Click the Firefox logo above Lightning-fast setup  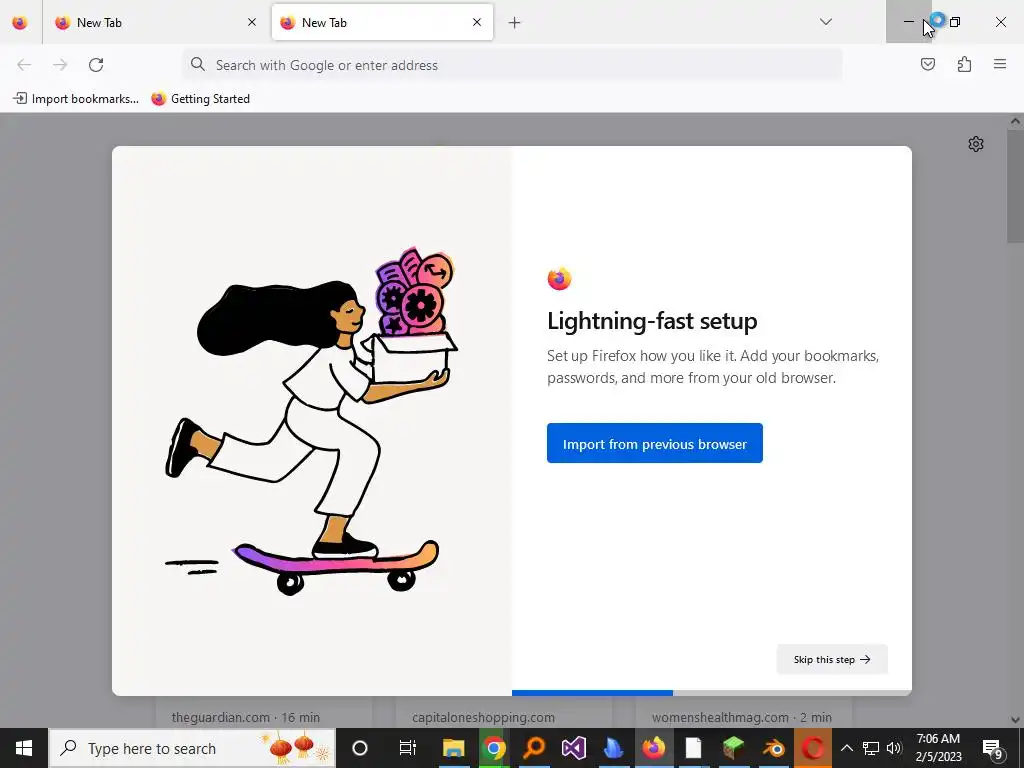(559, 279)
